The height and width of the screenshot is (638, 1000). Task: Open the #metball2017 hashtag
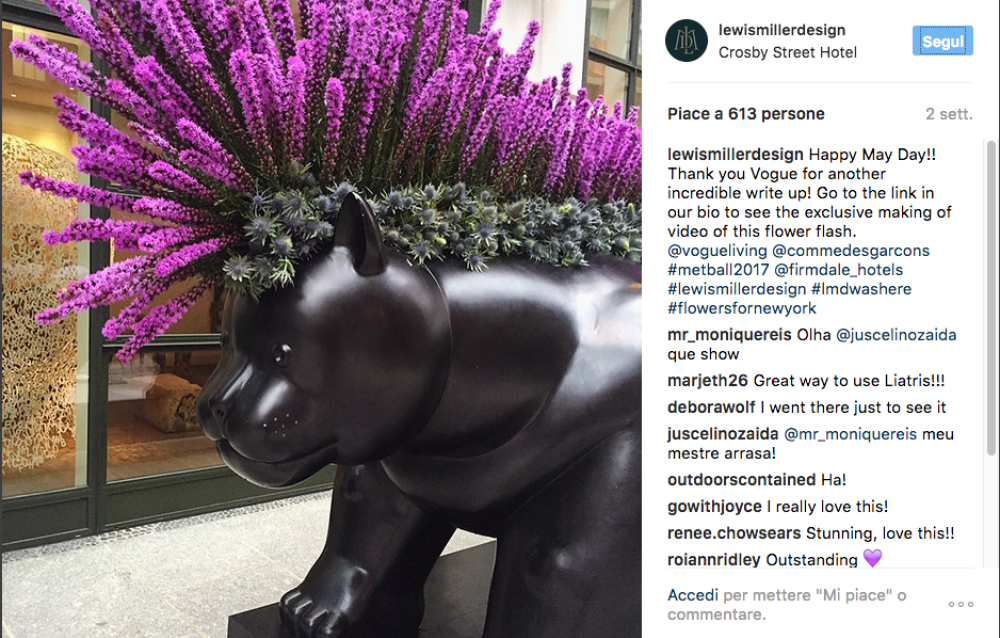point(718,270)
